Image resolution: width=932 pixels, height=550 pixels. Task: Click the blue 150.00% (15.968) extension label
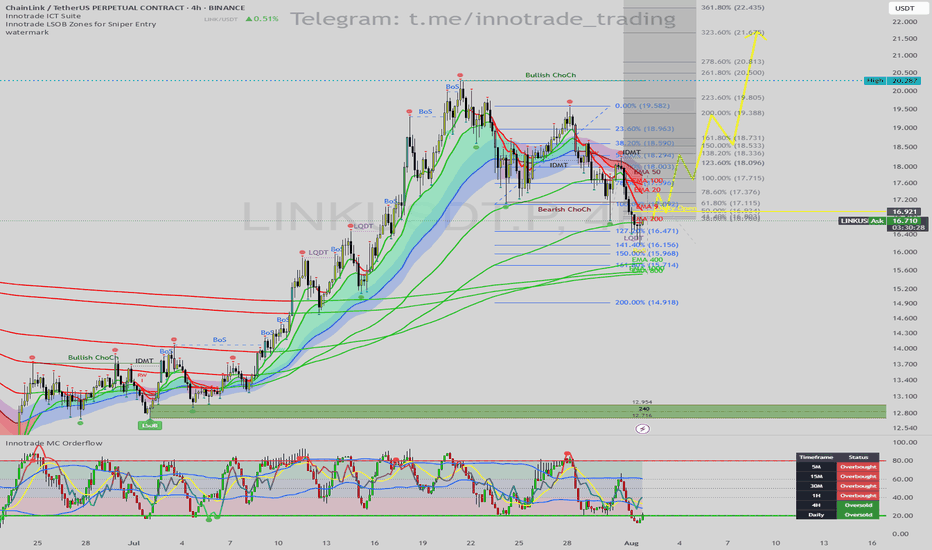pyautogui.click(x=647, y=254)
